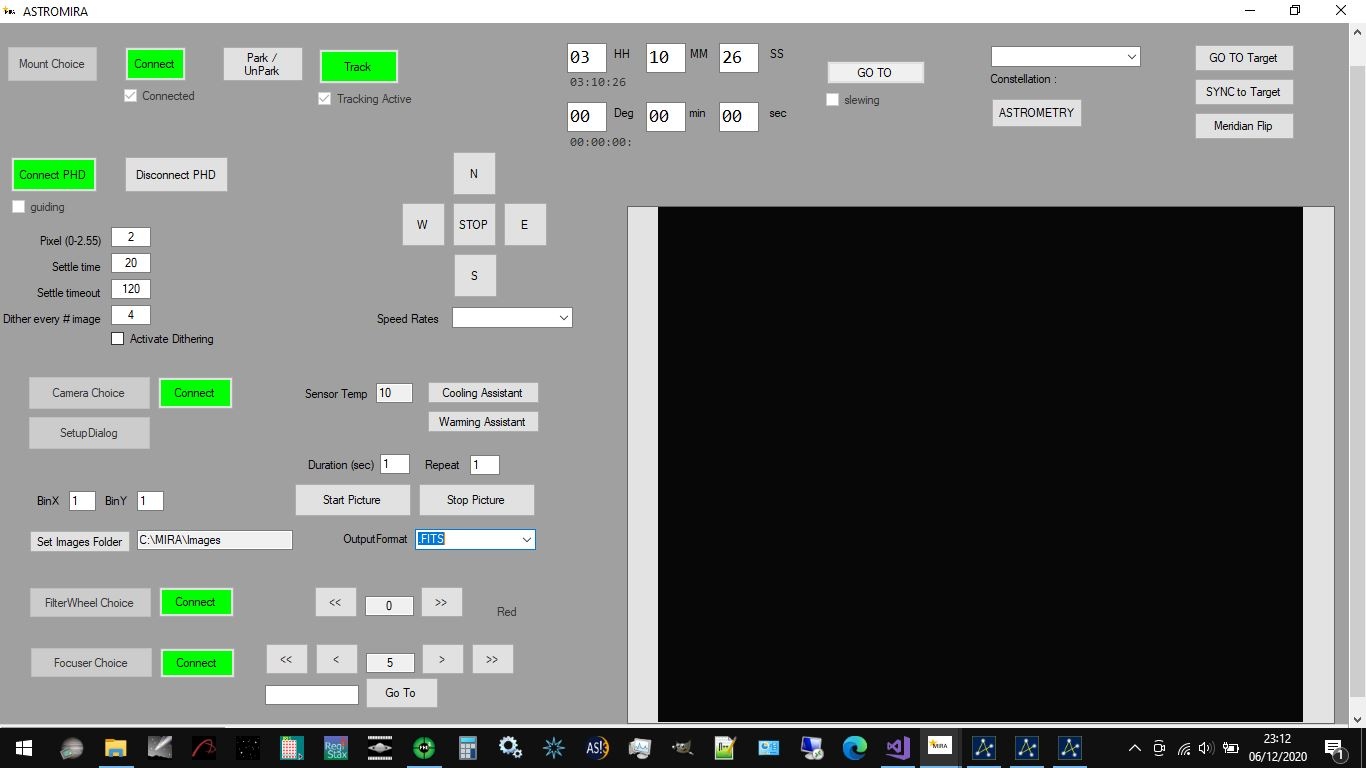The width and height of the screenshot is (1366, 768).
Task: Open RegiStax from the taskbar
Action: tap(336, 747)
